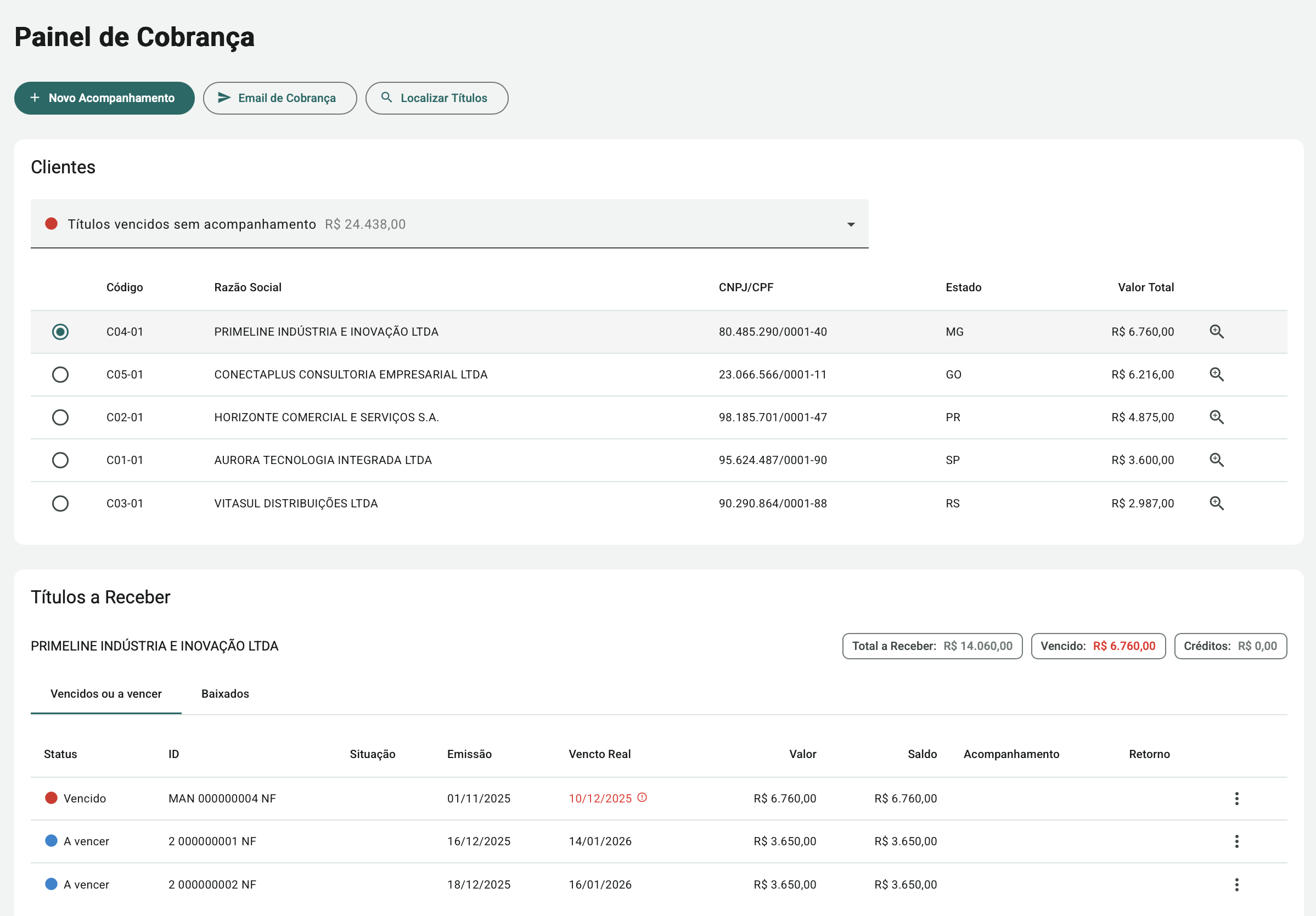
Task: Click Novo Acompanhamento button
Action: pos(104,98)
